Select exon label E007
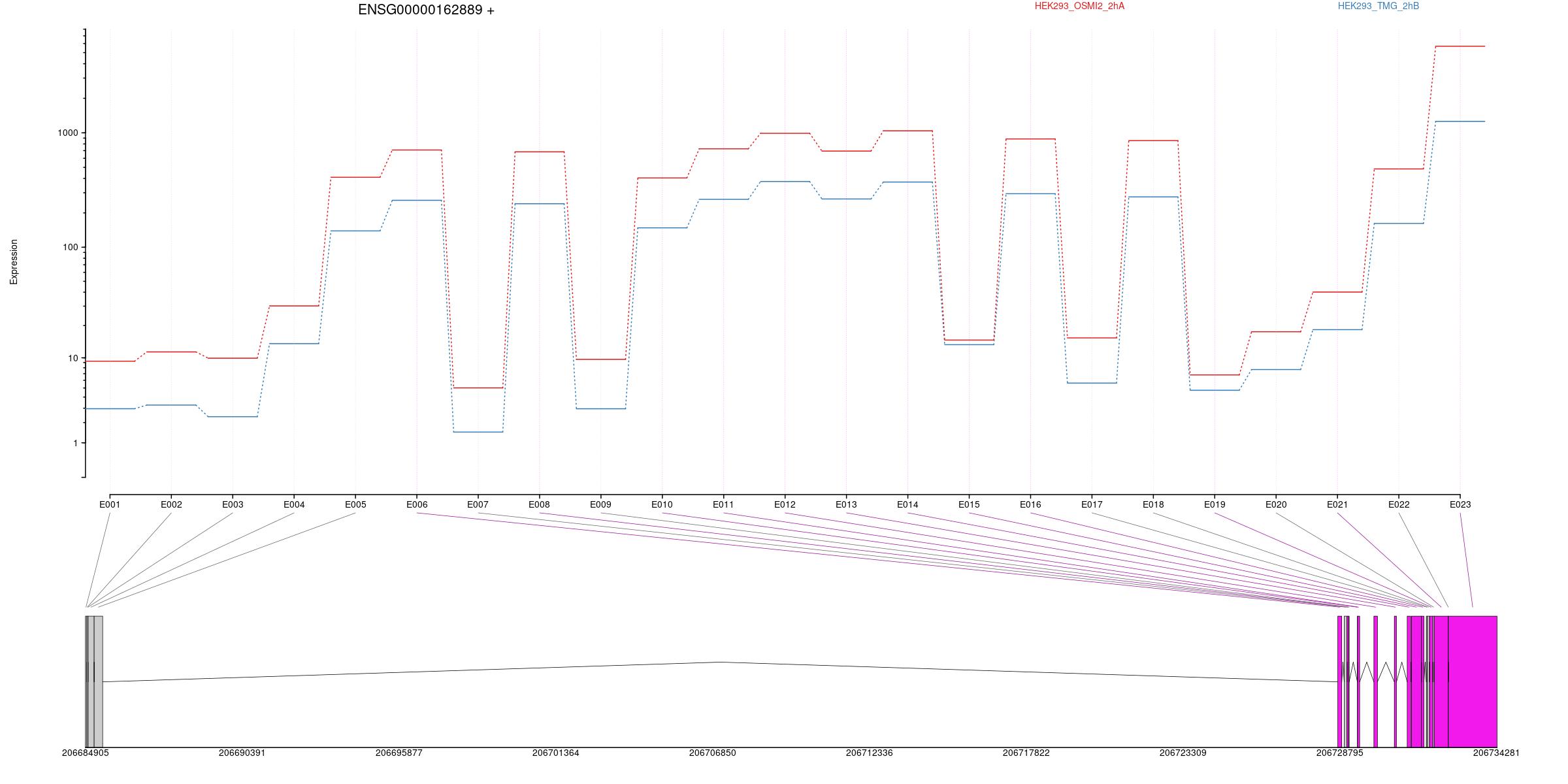This screenshot has width=1568, height=784. tap(478, 504)
